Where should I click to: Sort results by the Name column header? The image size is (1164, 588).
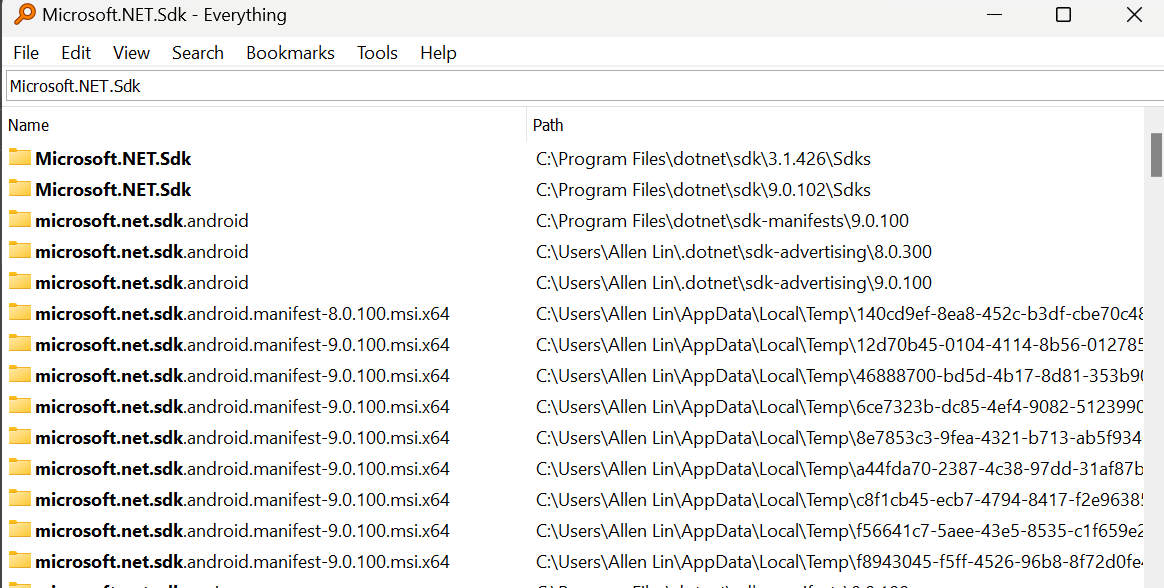tap(265, 125)
